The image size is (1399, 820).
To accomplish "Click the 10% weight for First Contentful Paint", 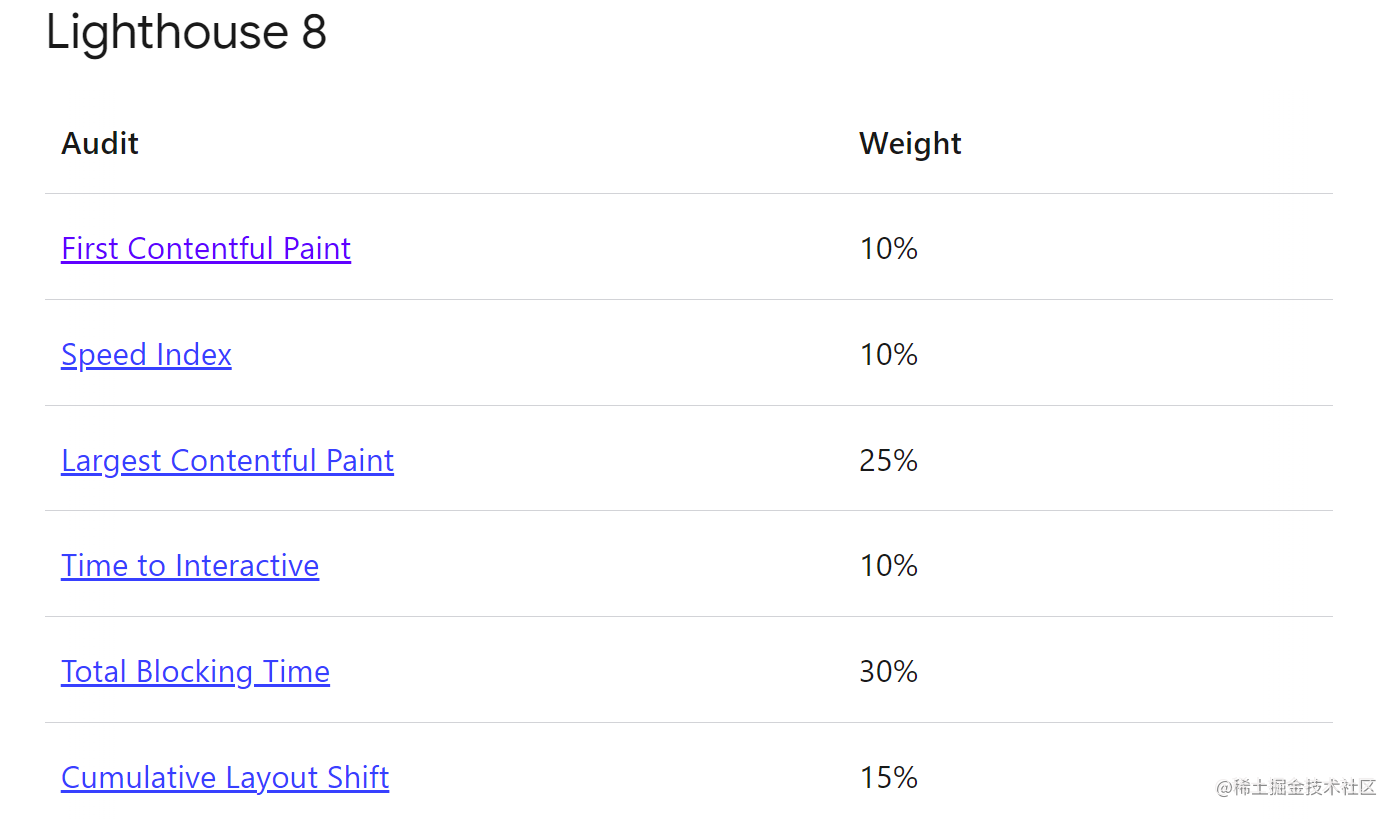I will 888,248.
